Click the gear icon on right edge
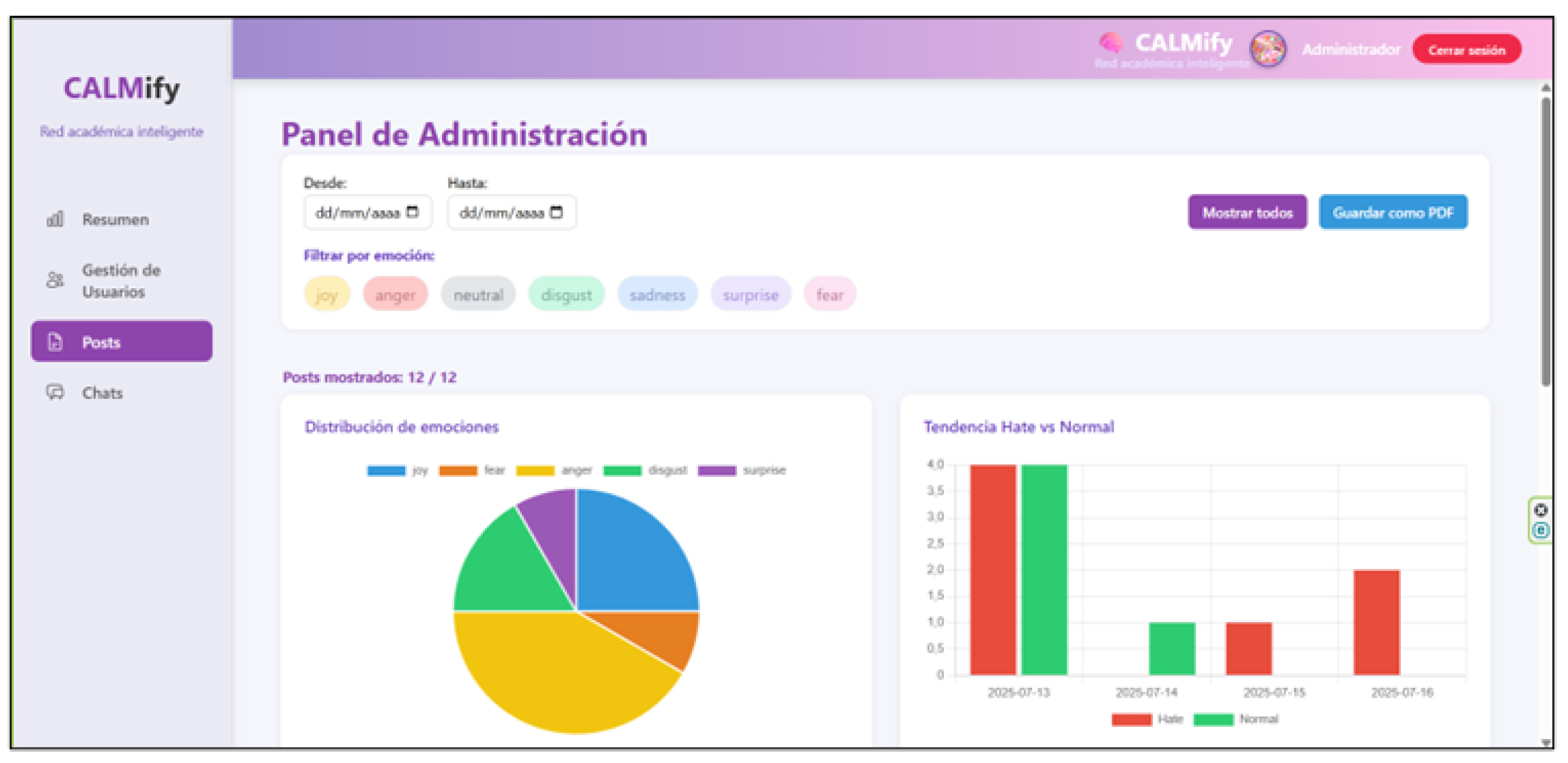Screen dimensions: 1568x763 [x=1541, y=510]
